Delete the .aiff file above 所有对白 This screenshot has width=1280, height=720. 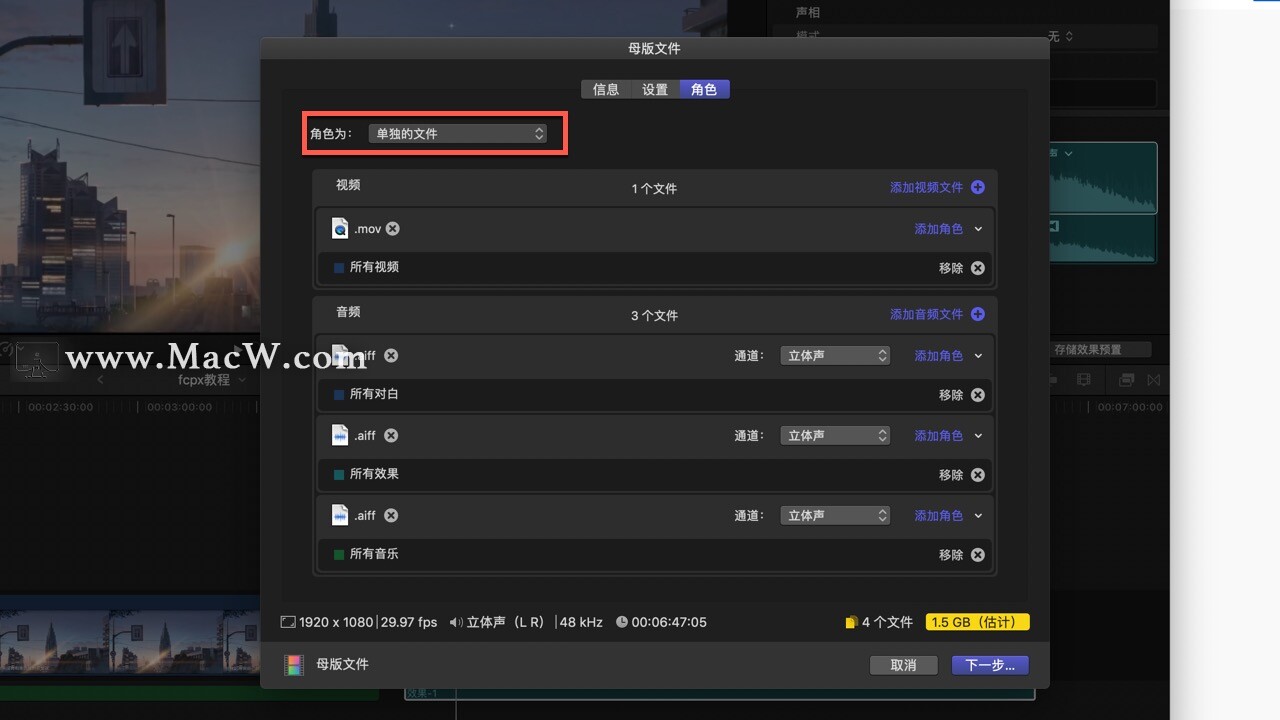point(391,355)
